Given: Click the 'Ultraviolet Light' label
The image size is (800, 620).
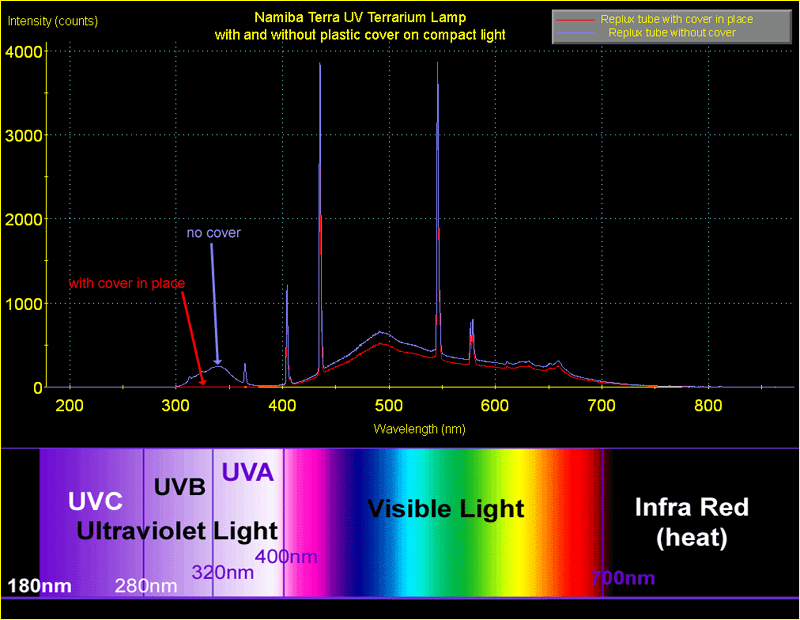Looking at the screenshot, I should [177, 531].
